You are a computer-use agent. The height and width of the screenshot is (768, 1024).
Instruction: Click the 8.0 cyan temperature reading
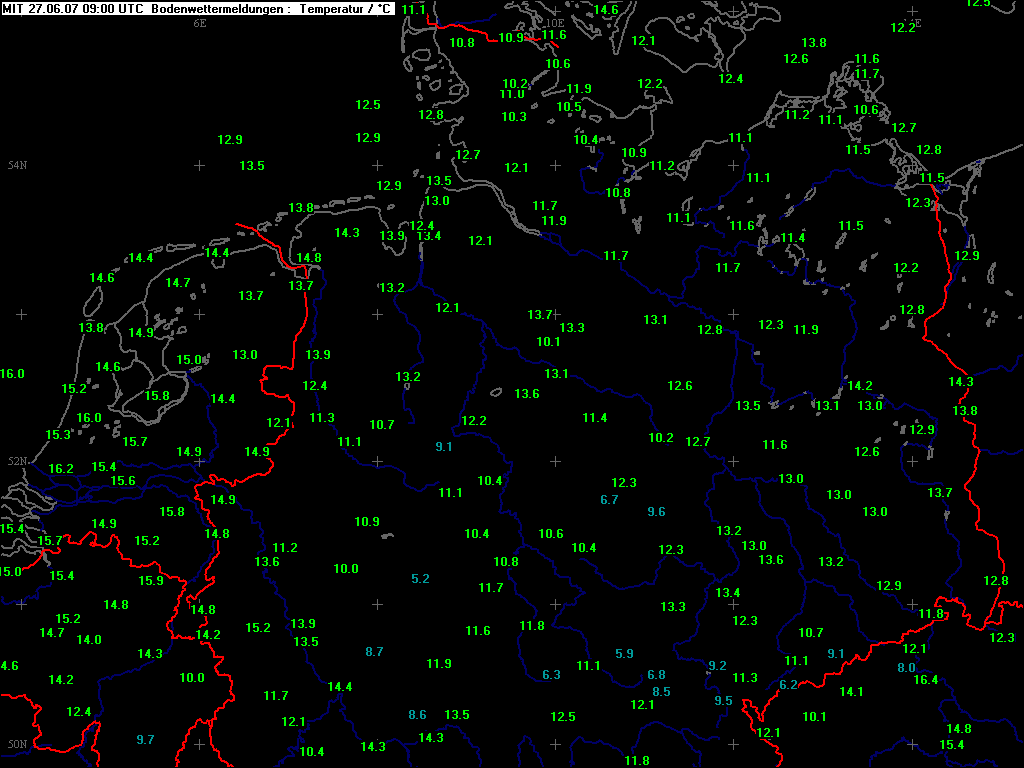tap(906, 668)
